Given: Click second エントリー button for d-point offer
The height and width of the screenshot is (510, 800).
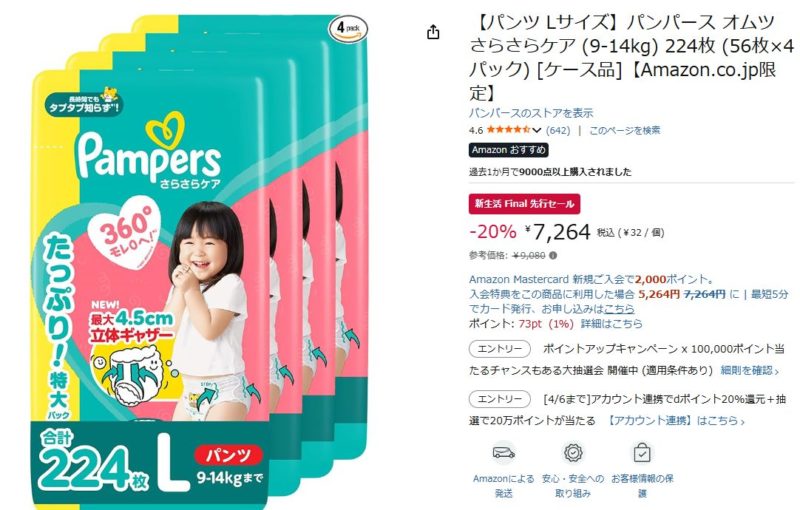Looking at the screenshot, I should (499, 399).
